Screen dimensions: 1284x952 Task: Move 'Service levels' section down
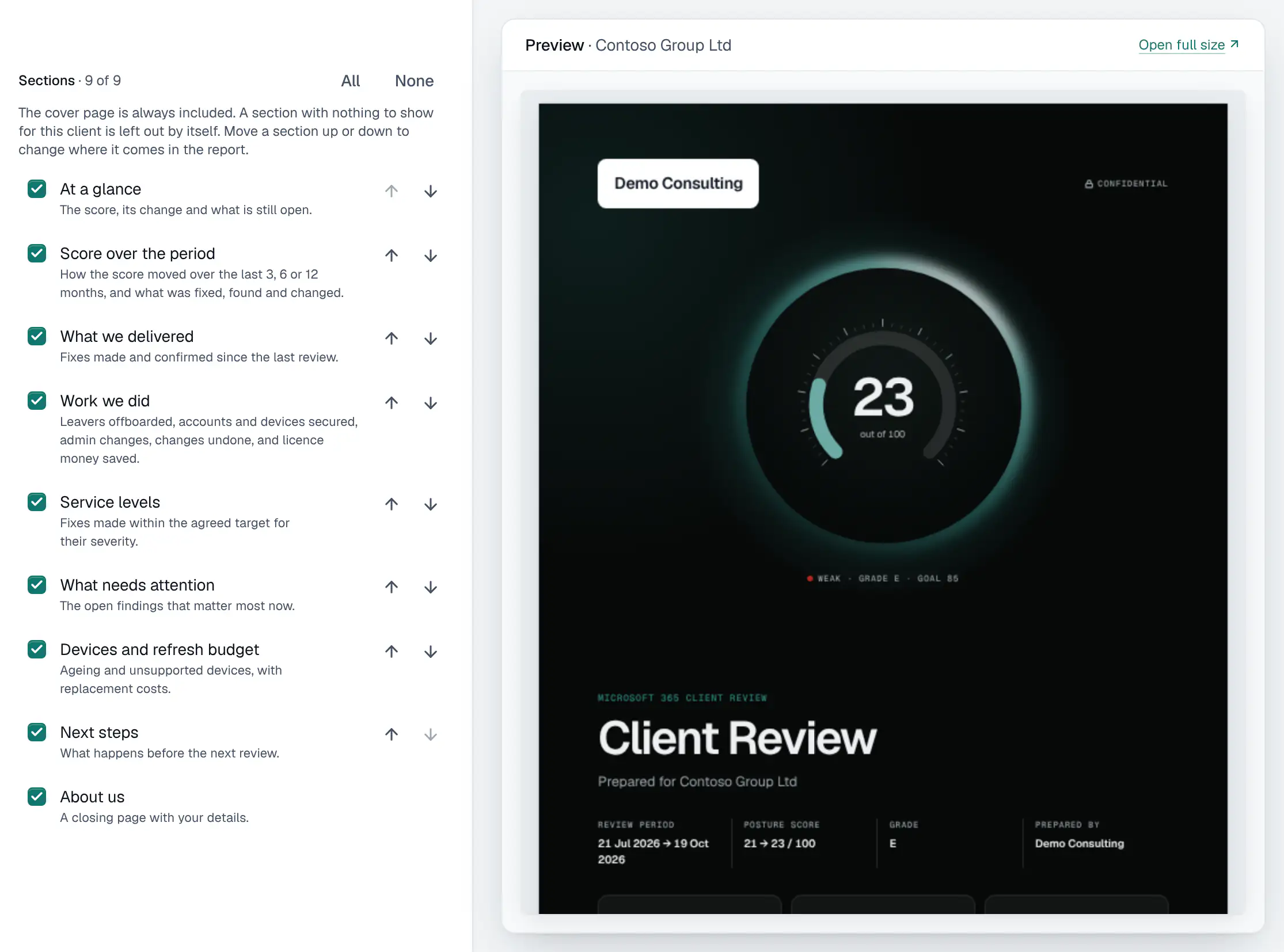[430, 504]
